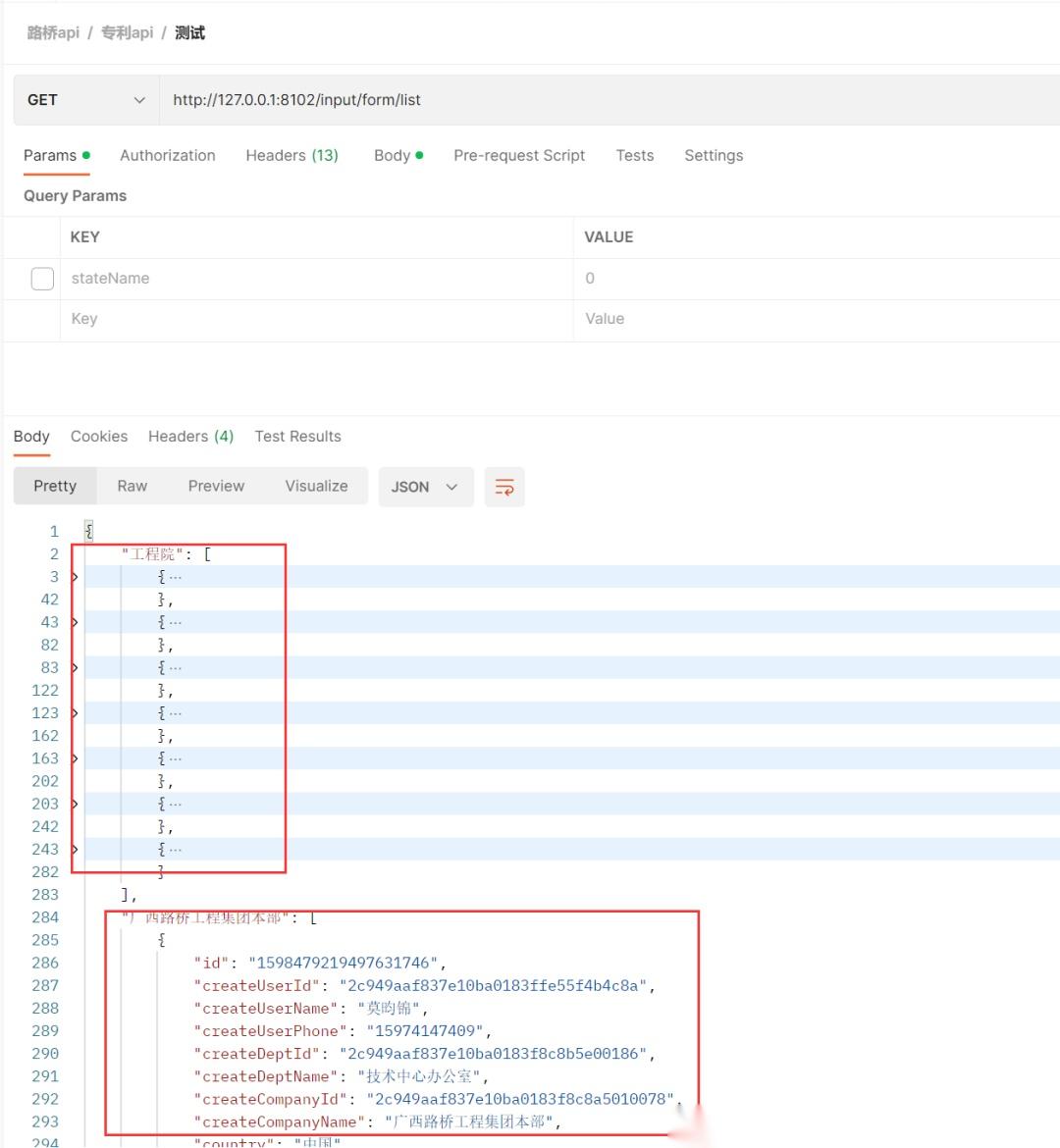Viewport: 1060px width, 1148px height.
Task: Switch response view to Raw
Action: coord(132,486)
